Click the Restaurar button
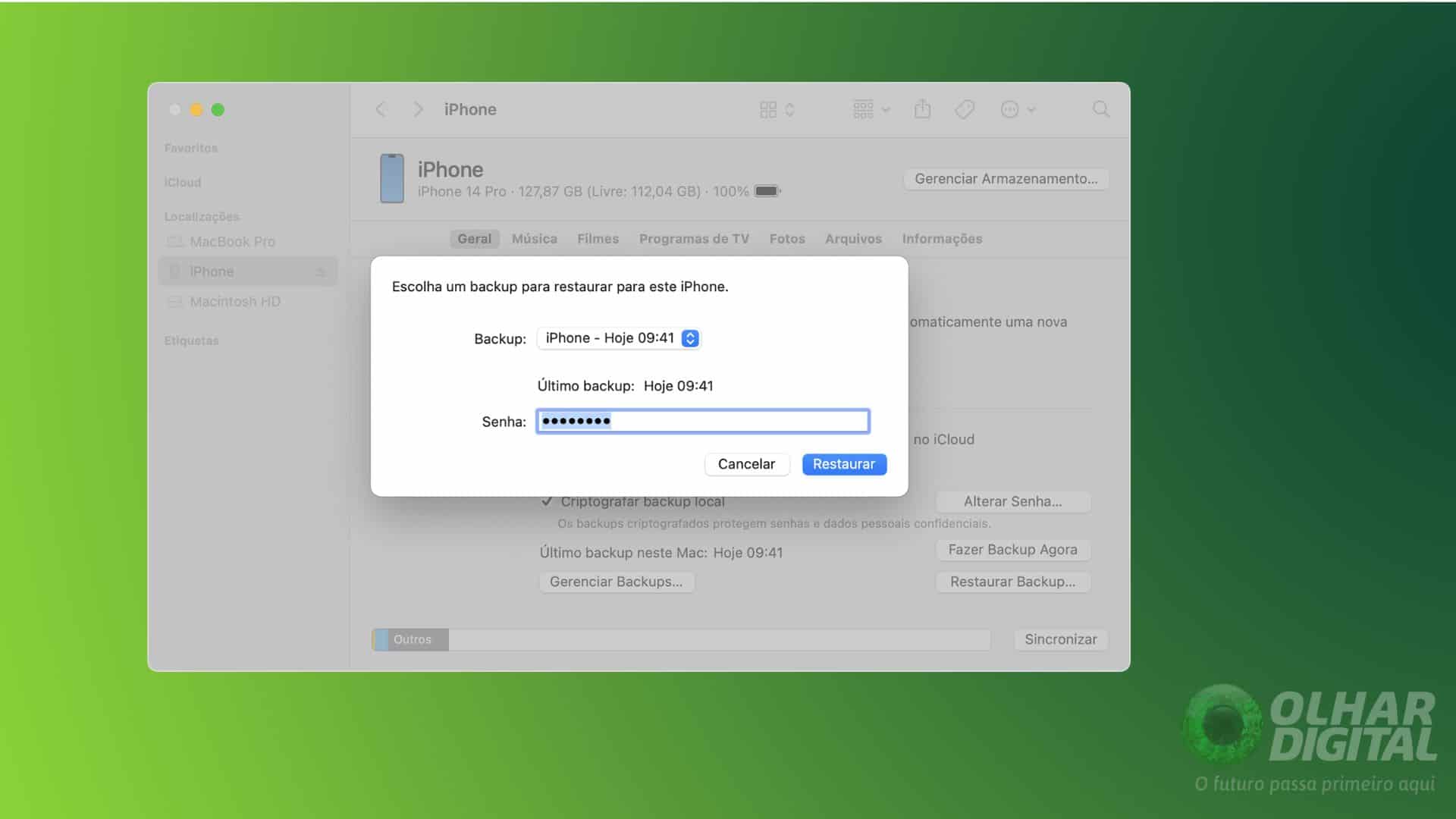 click(844, 464)
